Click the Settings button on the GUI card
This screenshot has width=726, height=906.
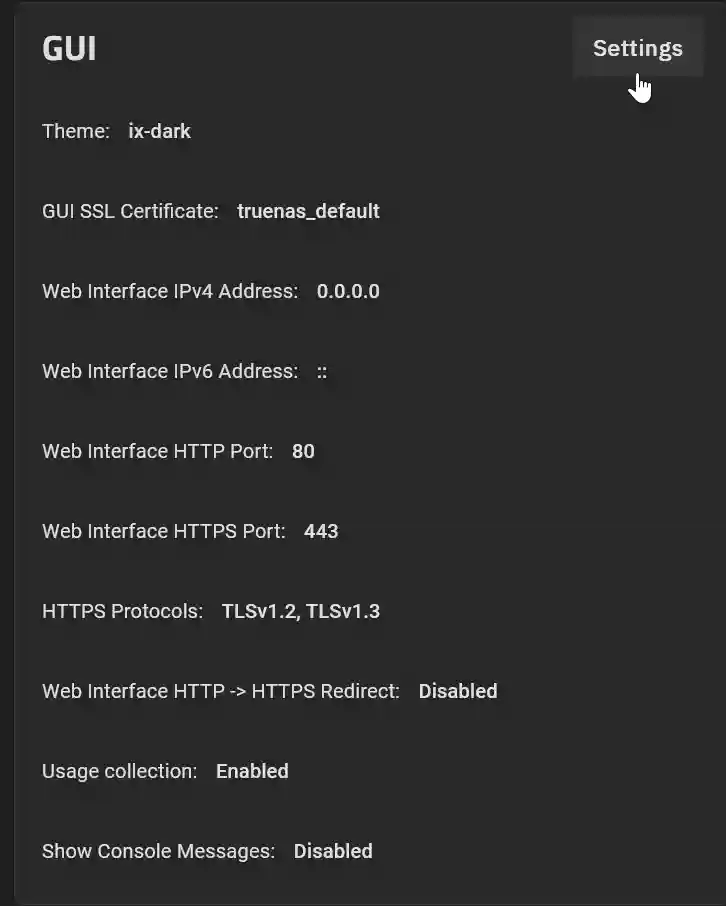[637, 47]
